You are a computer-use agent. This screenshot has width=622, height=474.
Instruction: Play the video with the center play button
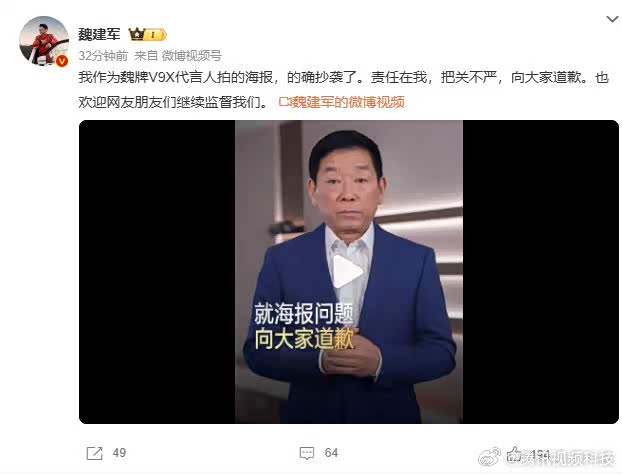[x=348, y=272]
